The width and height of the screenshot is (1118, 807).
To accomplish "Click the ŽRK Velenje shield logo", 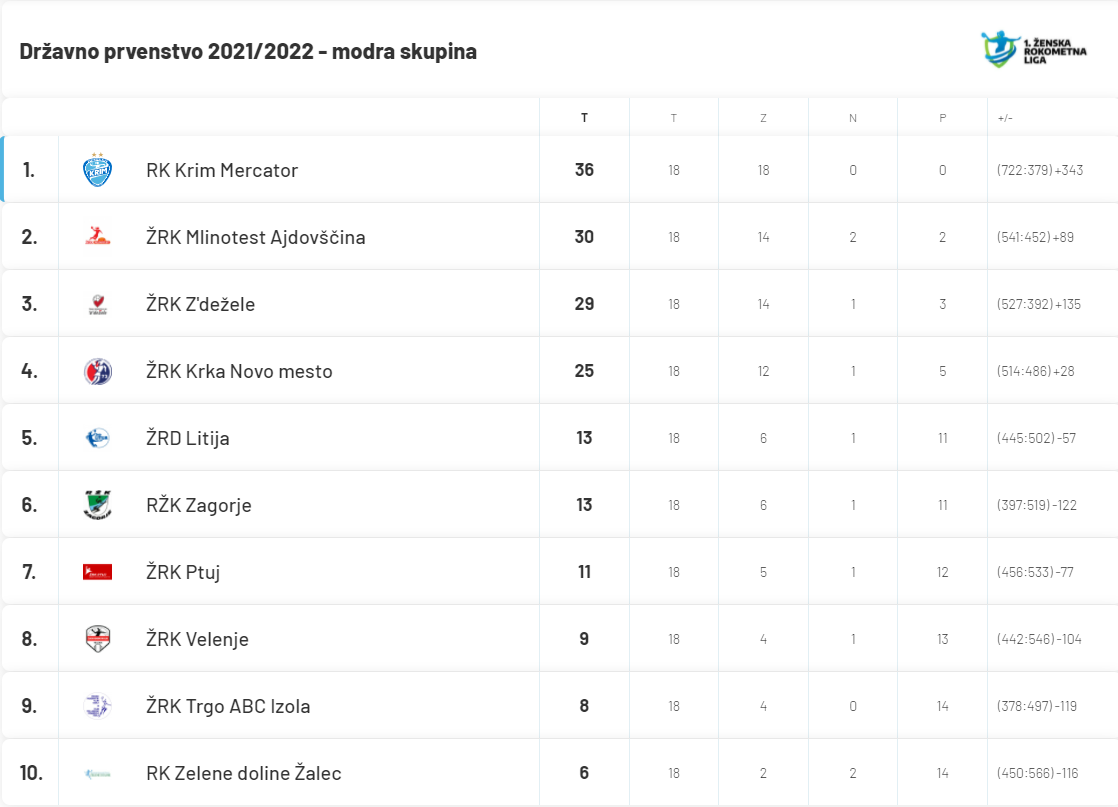I will point(98,639).
